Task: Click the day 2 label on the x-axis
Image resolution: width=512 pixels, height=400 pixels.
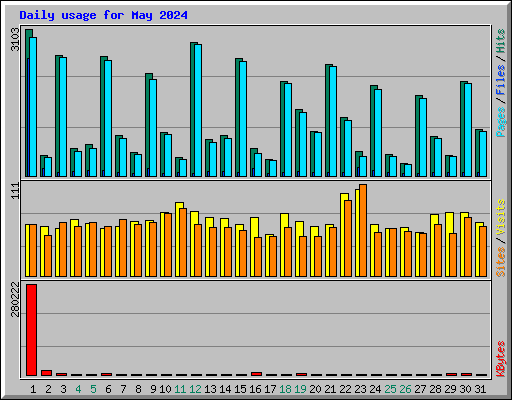Action: pyautogui.click(x=48, y=389)
